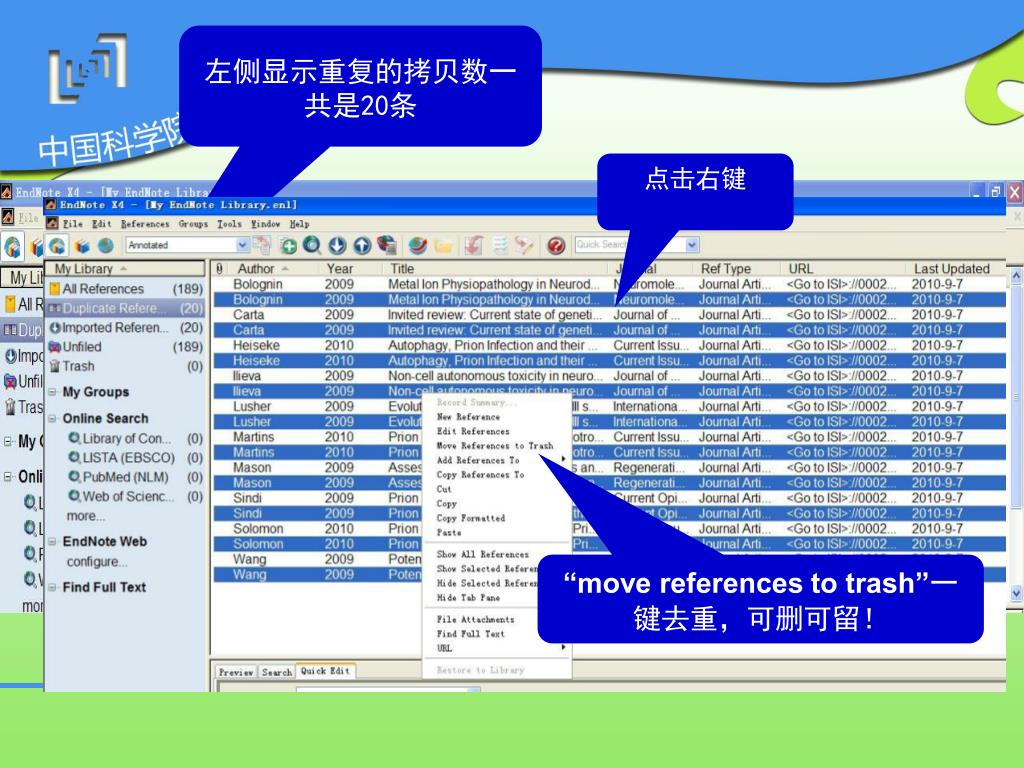Screen dimensions: 1024x768
Task: Choose File Attachments in context menu
Action: click(475, 619)
